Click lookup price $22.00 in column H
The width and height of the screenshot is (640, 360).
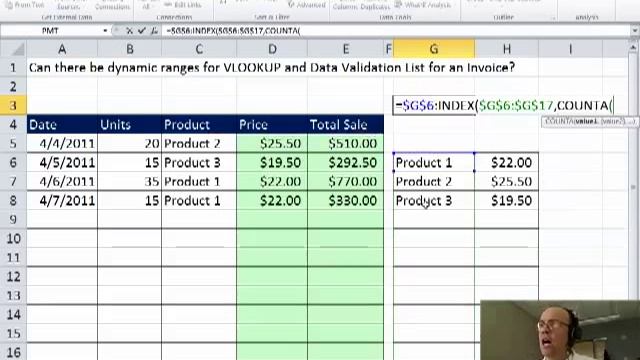[x=507, y=162]
